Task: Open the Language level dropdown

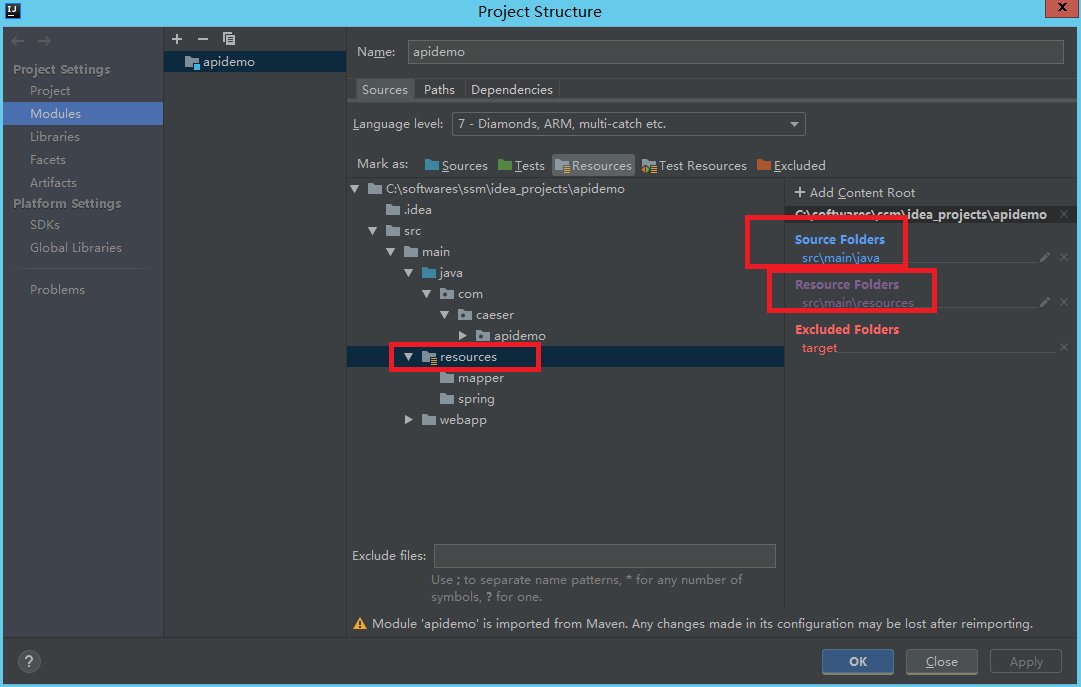Action: pos(629,124)
